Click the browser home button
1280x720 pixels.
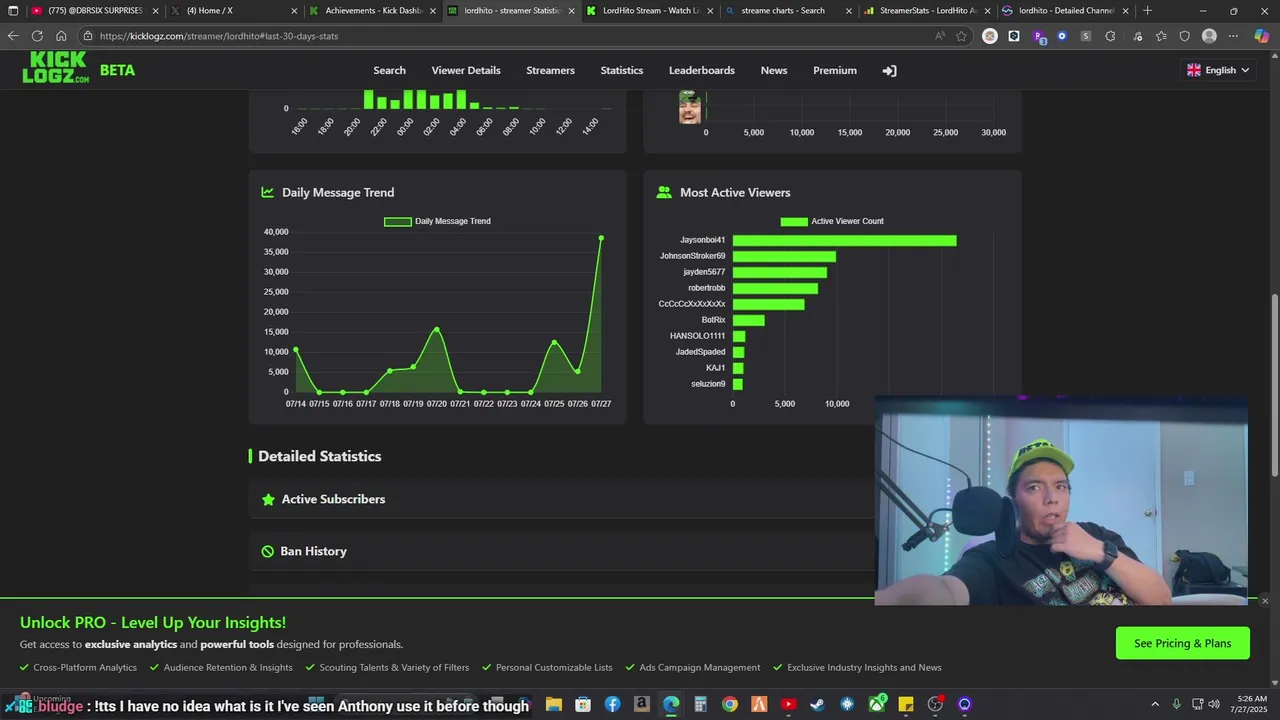click(61, 36)
